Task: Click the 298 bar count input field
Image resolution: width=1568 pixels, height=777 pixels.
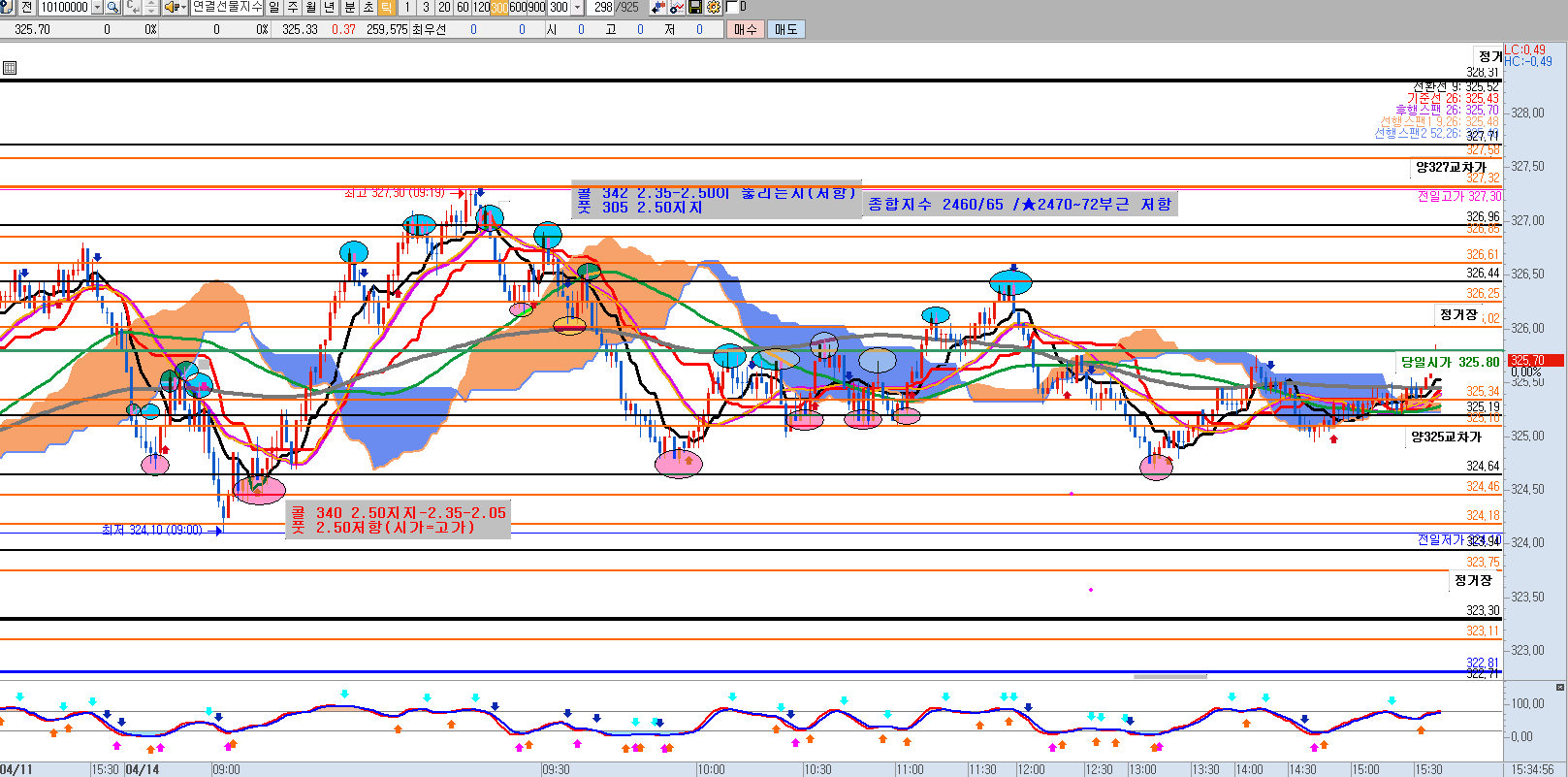Action: pos(603,8)
